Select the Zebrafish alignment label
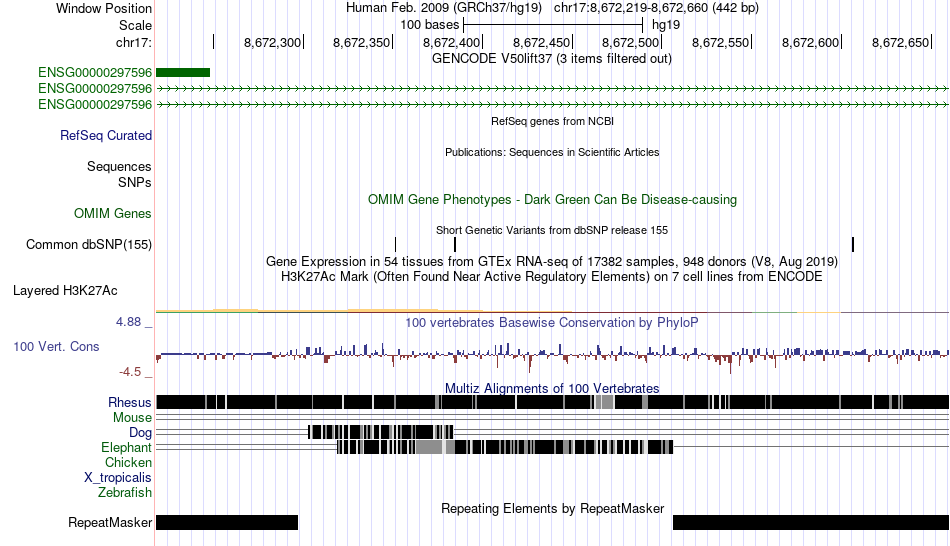Screen dimensions: 950x546 pos(124,492)
